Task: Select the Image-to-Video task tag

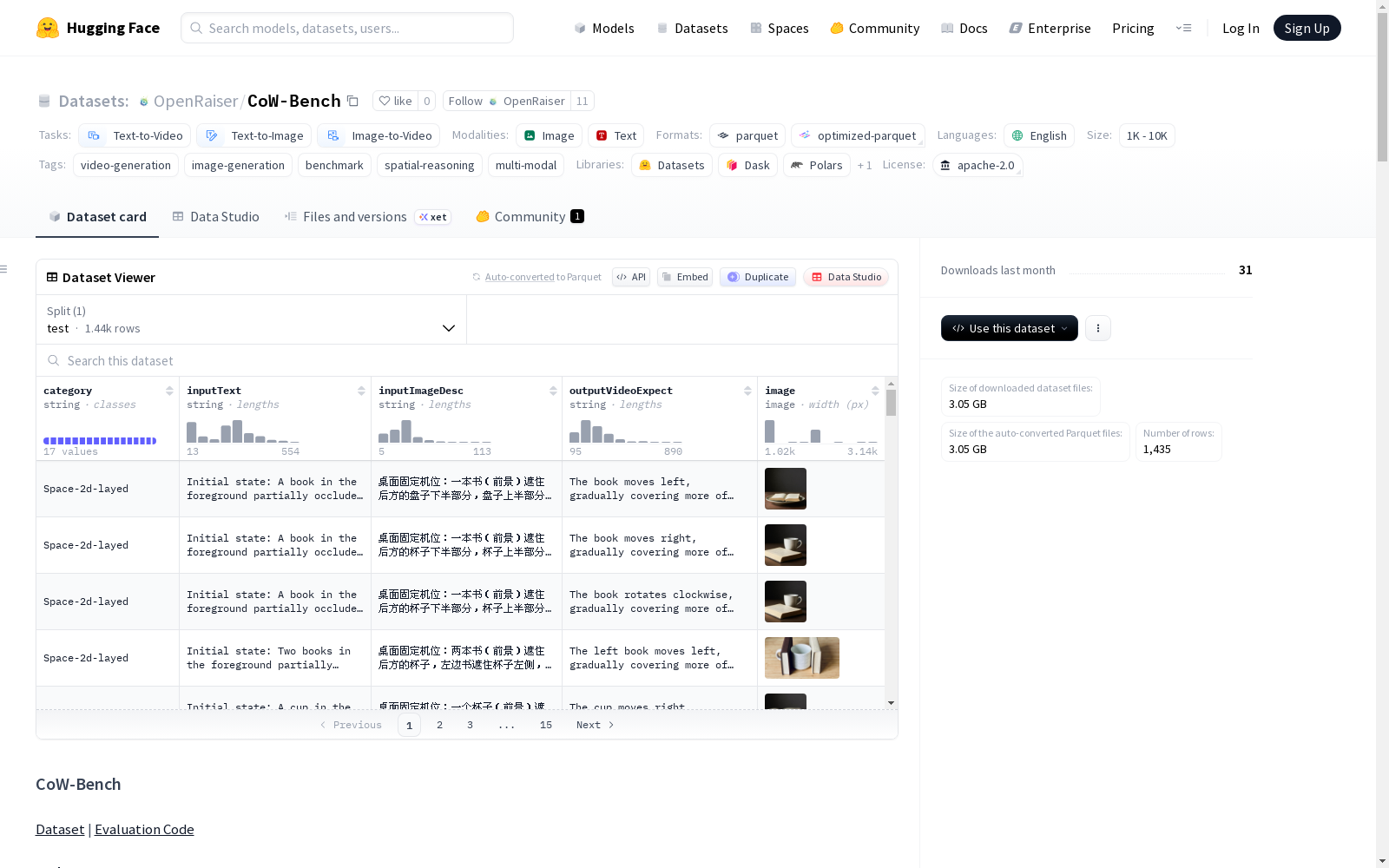Action: pyautogui.click(x=379, y=135)
